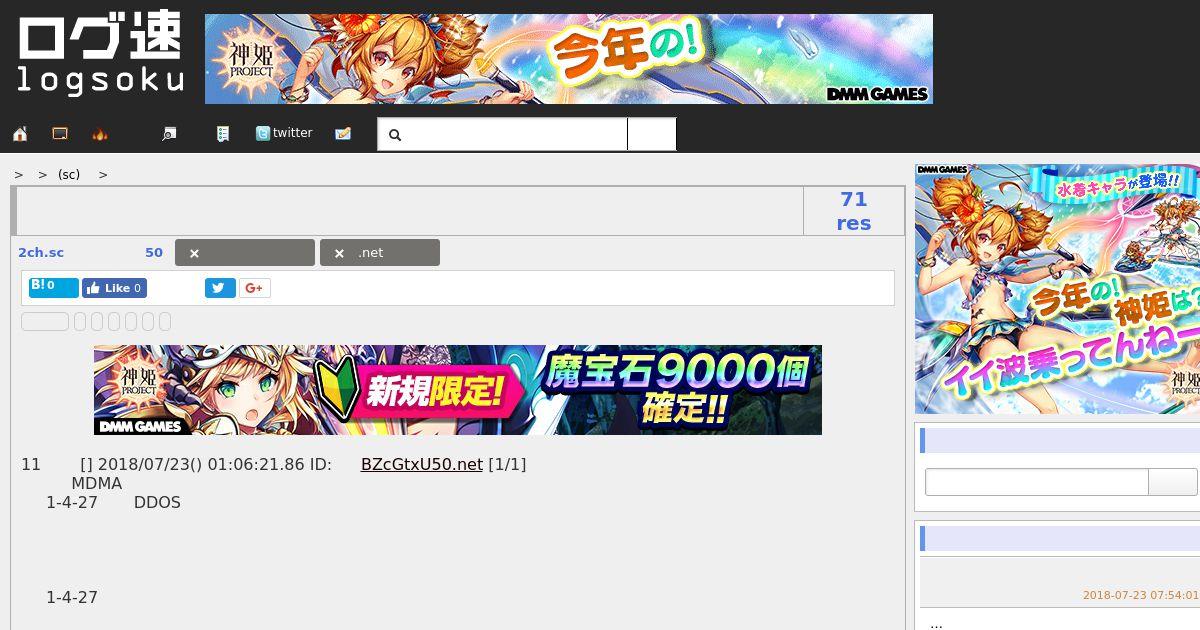Click the wide pagination button below share bar
Image resolution: width=1200 pixels, height=630 pixels.
click(x=45, y=321)
